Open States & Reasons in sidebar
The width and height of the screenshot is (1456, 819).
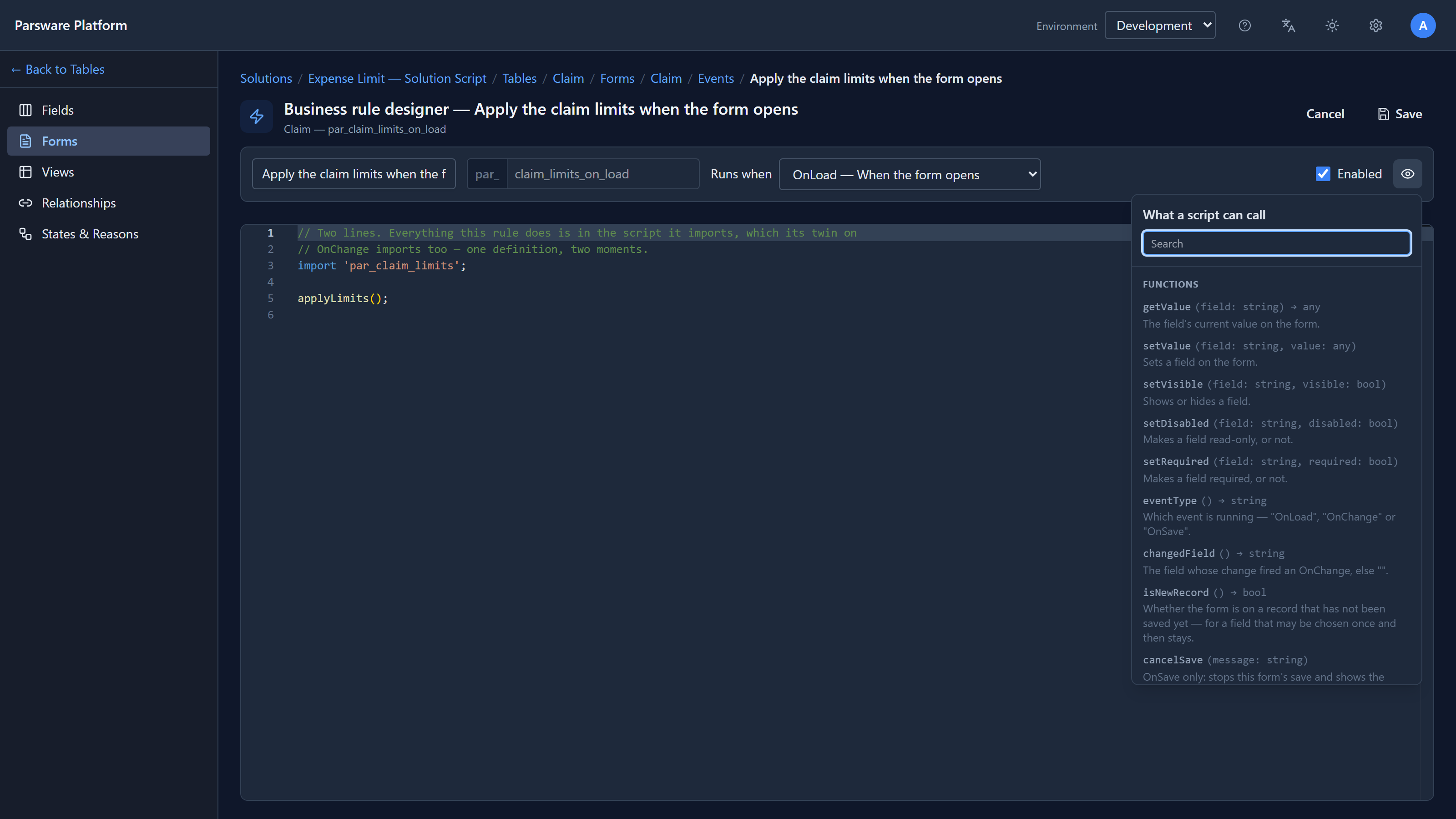(x=109, y=234)
